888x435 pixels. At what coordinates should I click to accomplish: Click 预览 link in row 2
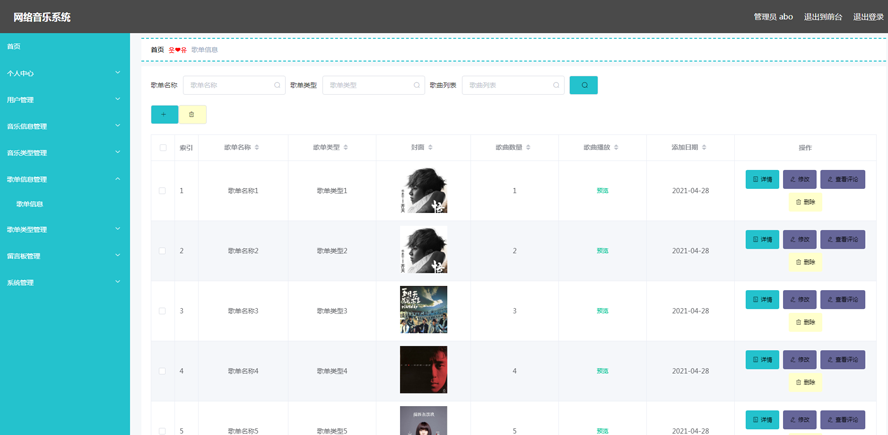pyautogui.click(x=603, y=250)
